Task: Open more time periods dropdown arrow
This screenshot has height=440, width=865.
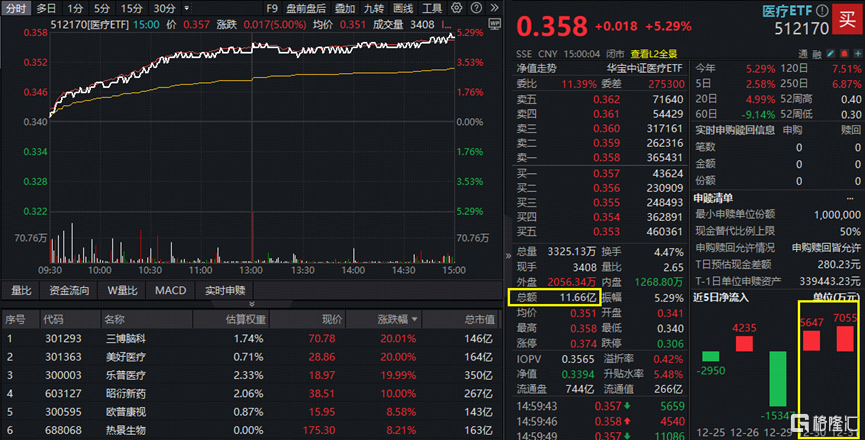Action: coord(186,8)
